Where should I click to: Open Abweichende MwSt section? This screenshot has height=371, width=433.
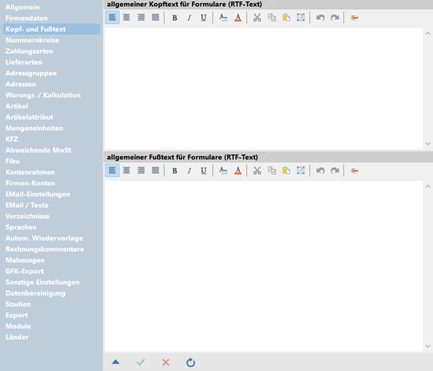(38, 150)
